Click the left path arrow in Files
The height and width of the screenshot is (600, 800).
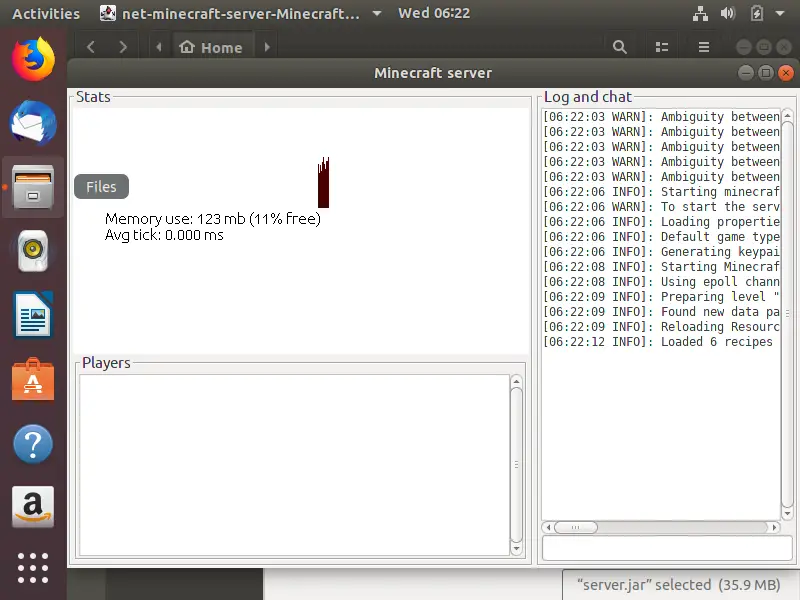pyautogui.click(x=159, y=47)
